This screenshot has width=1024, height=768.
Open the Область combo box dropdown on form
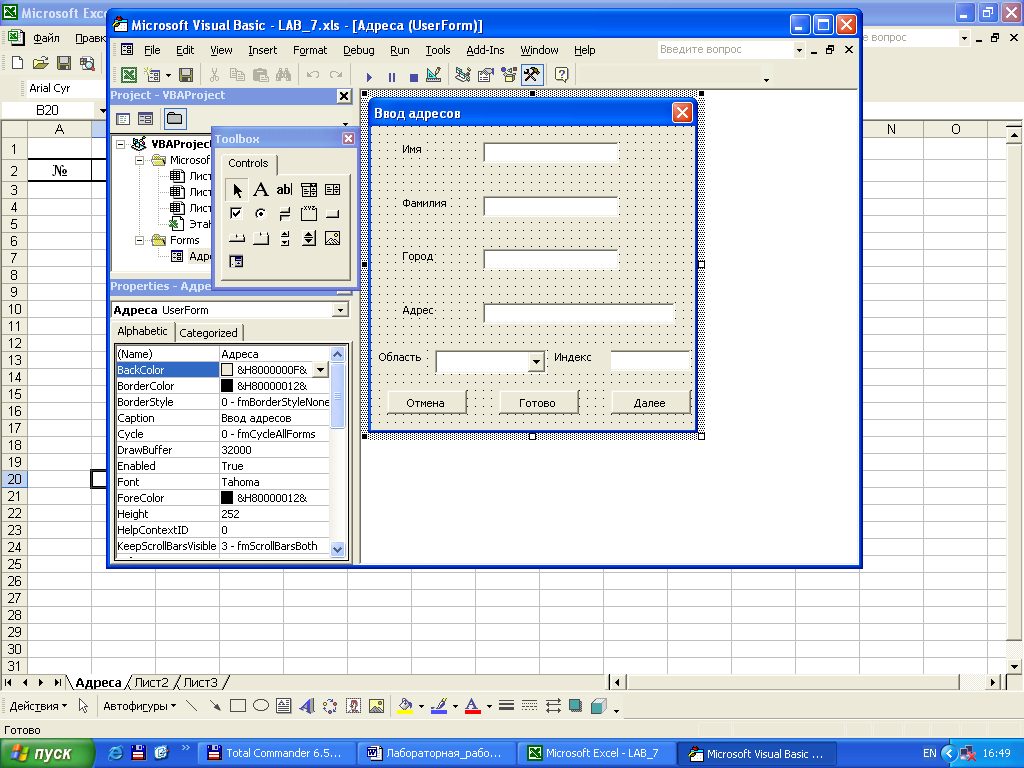pos(536,361)
